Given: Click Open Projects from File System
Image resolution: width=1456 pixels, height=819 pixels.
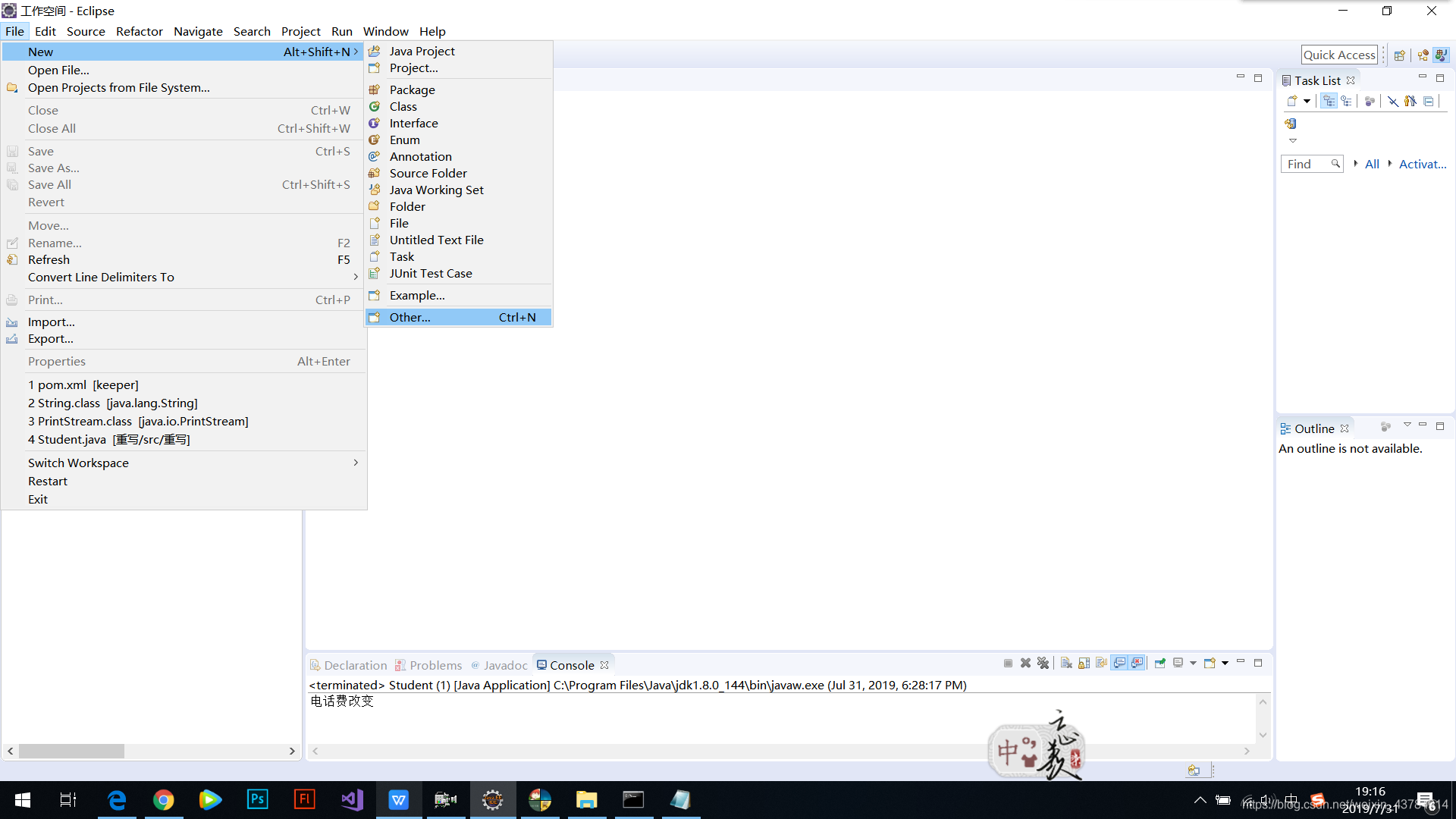Looking at the screenshot, I should coord(184,87).
